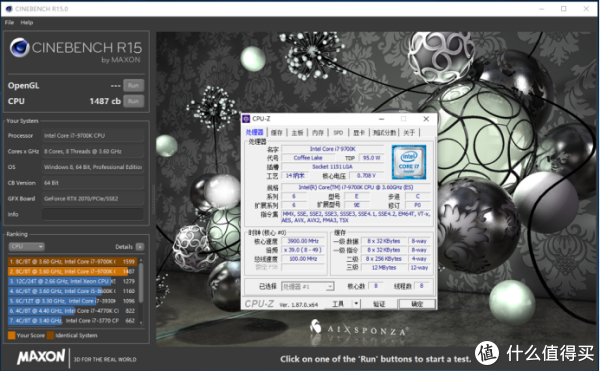Click the Cinebench title bar app icon
600x371 pixels.
pyautogui.click(x=9, y=8)
